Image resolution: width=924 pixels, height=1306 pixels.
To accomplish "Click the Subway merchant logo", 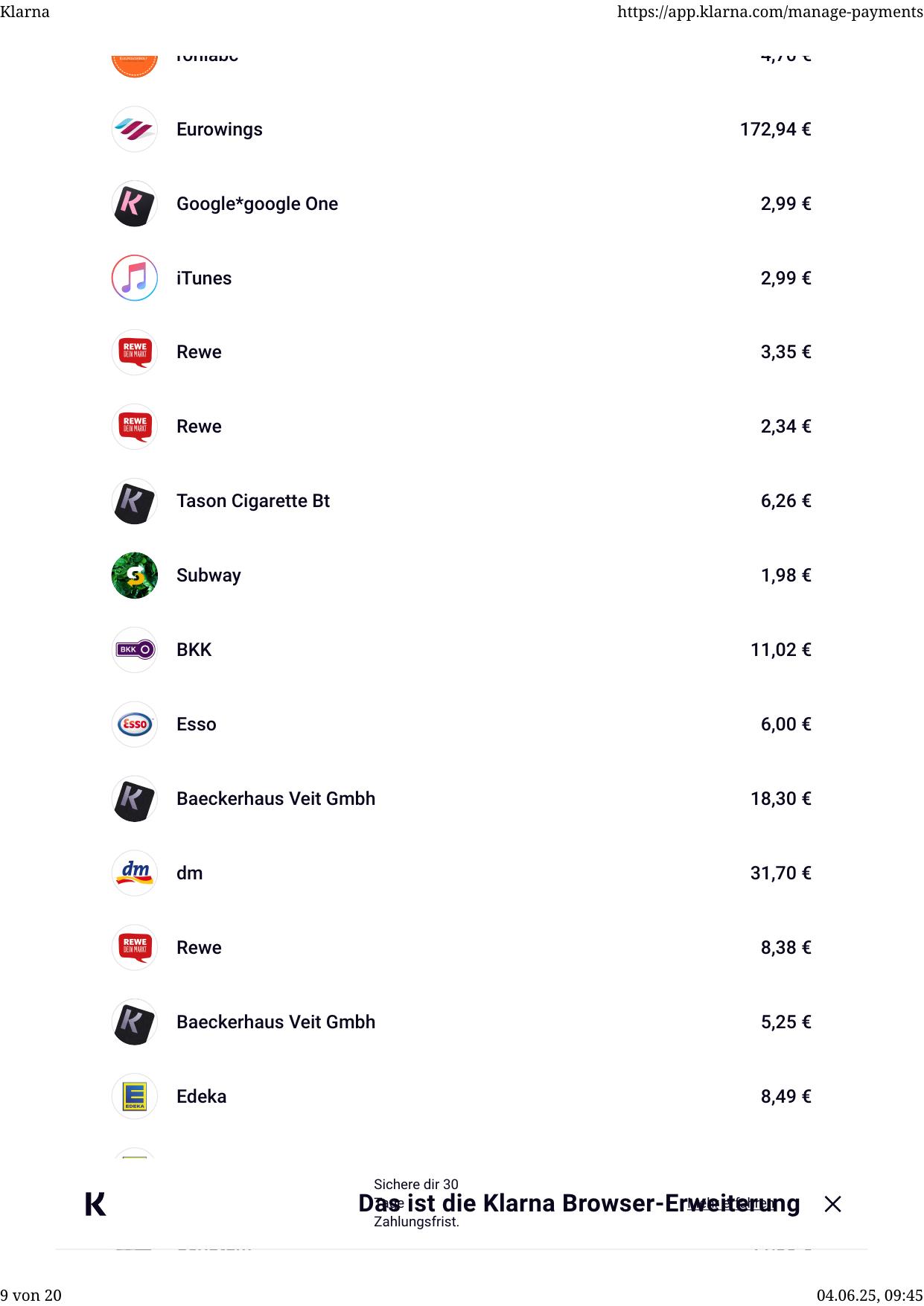I will point(135,576).
